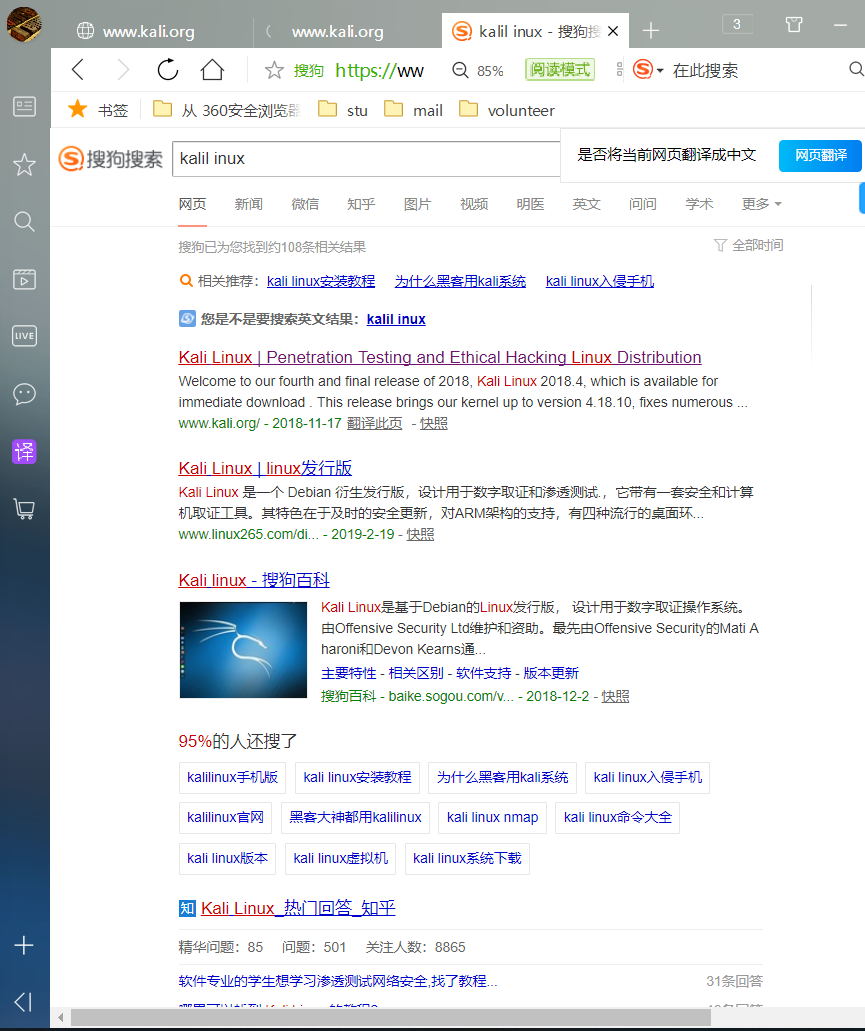This screenshot has width=865, height=1031.
Task: Switch to the first www.kali.org tab
Action: 151,31
